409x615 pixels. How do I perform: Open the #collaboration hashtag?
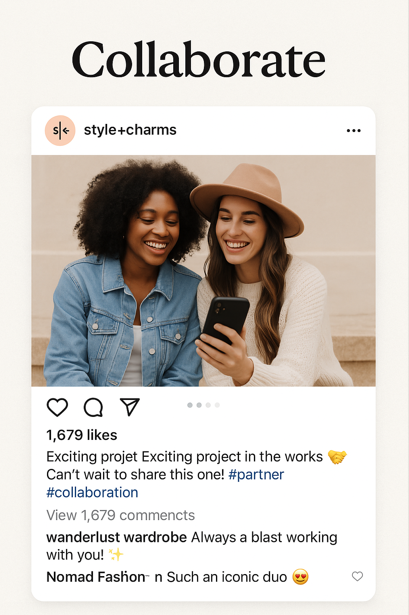[92, 492]
